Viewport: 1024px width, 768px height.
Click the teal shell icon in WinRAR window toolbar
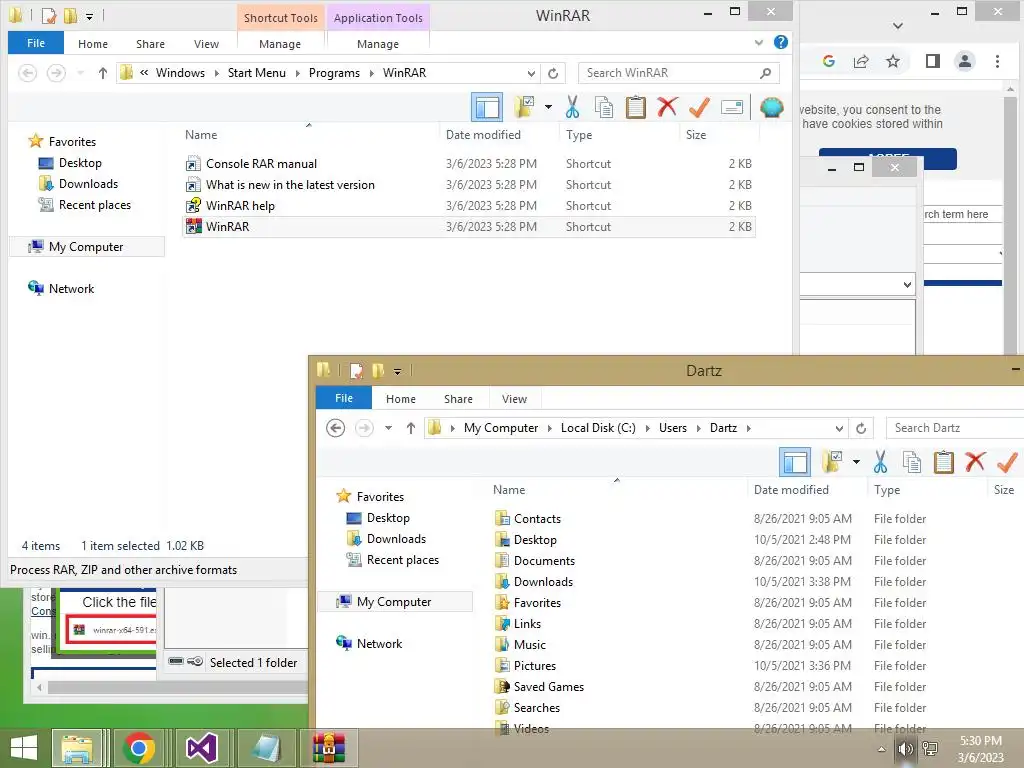click(771, 107)
